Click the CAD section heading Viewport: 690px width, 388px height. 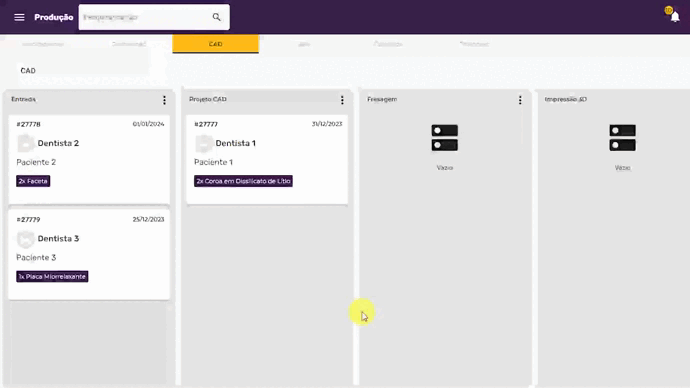pos(28,70)
